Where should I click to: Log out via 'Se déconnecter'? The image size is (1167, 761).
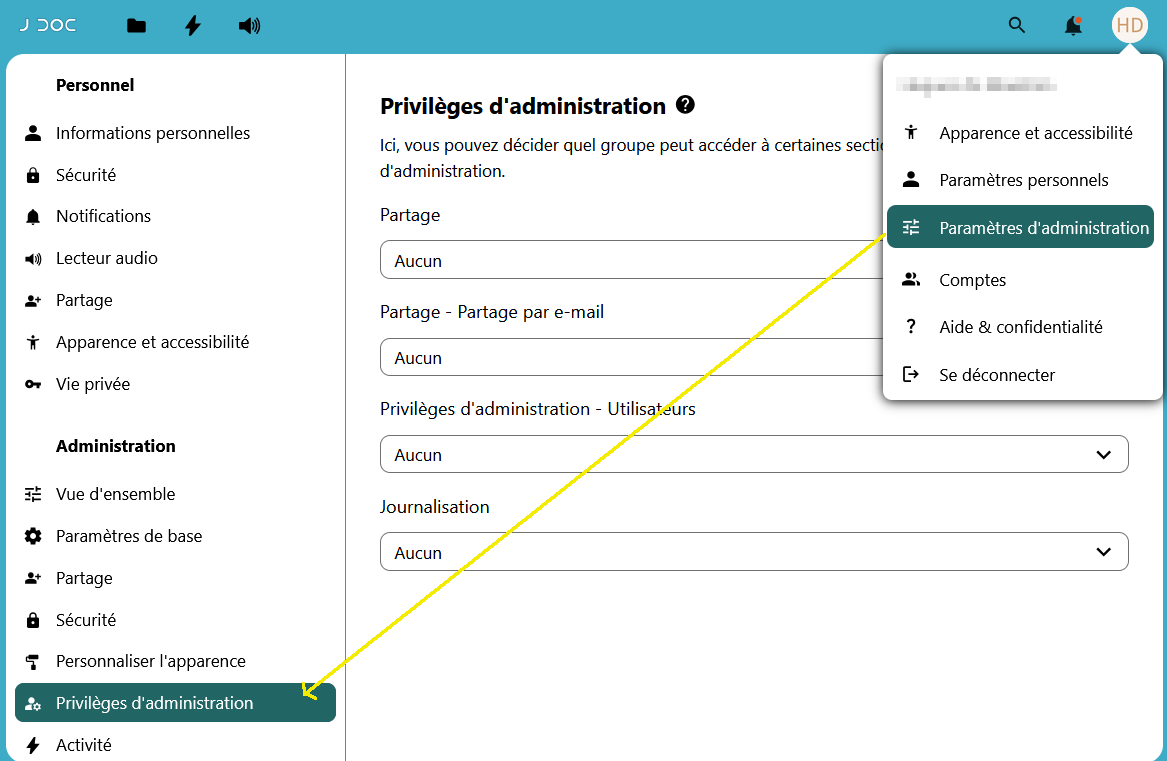coord(996,374)
